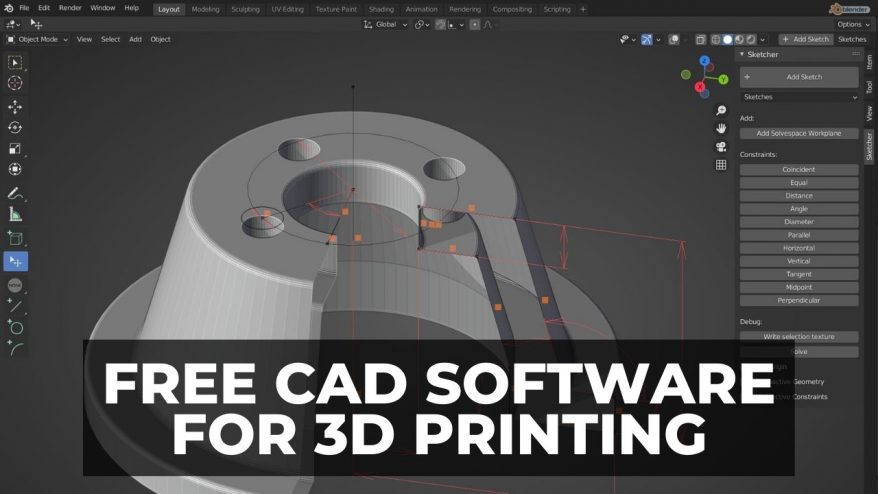Click the Blender logo menu icon
This screenshot has width=878, height=494.
tap(8, 8)
